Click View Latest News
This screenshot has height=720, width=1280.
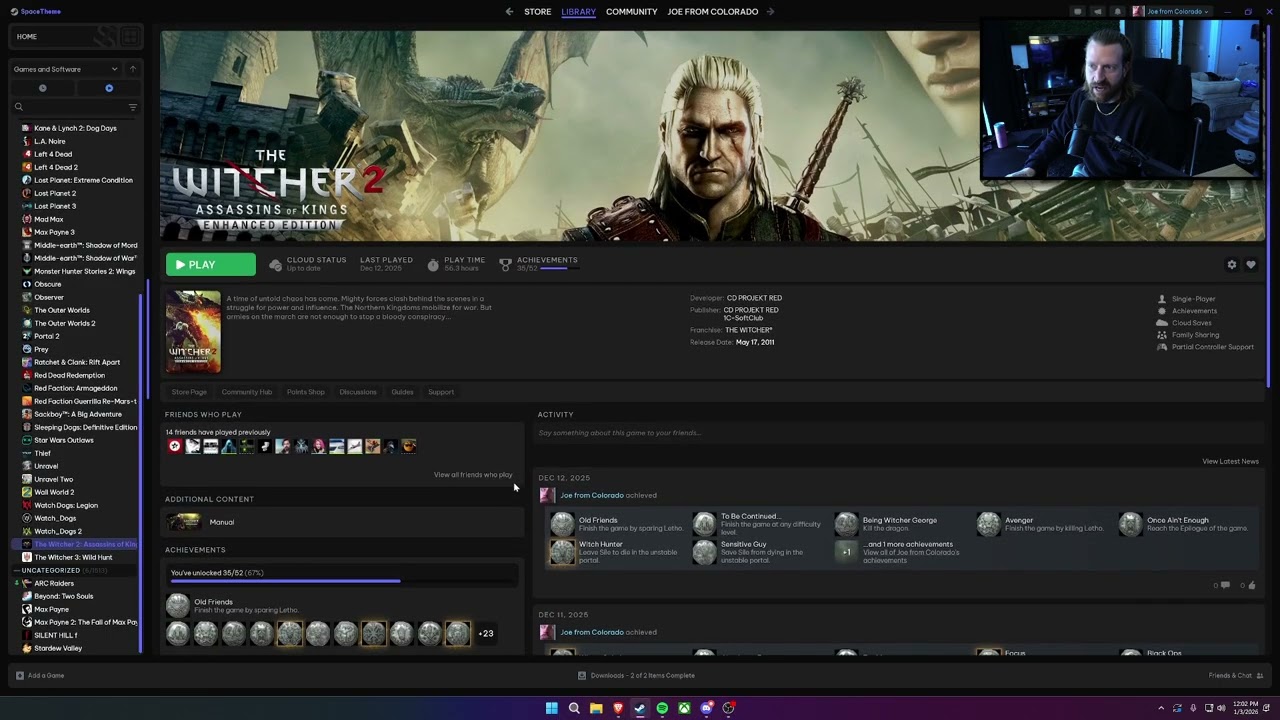click(1230, 461)
